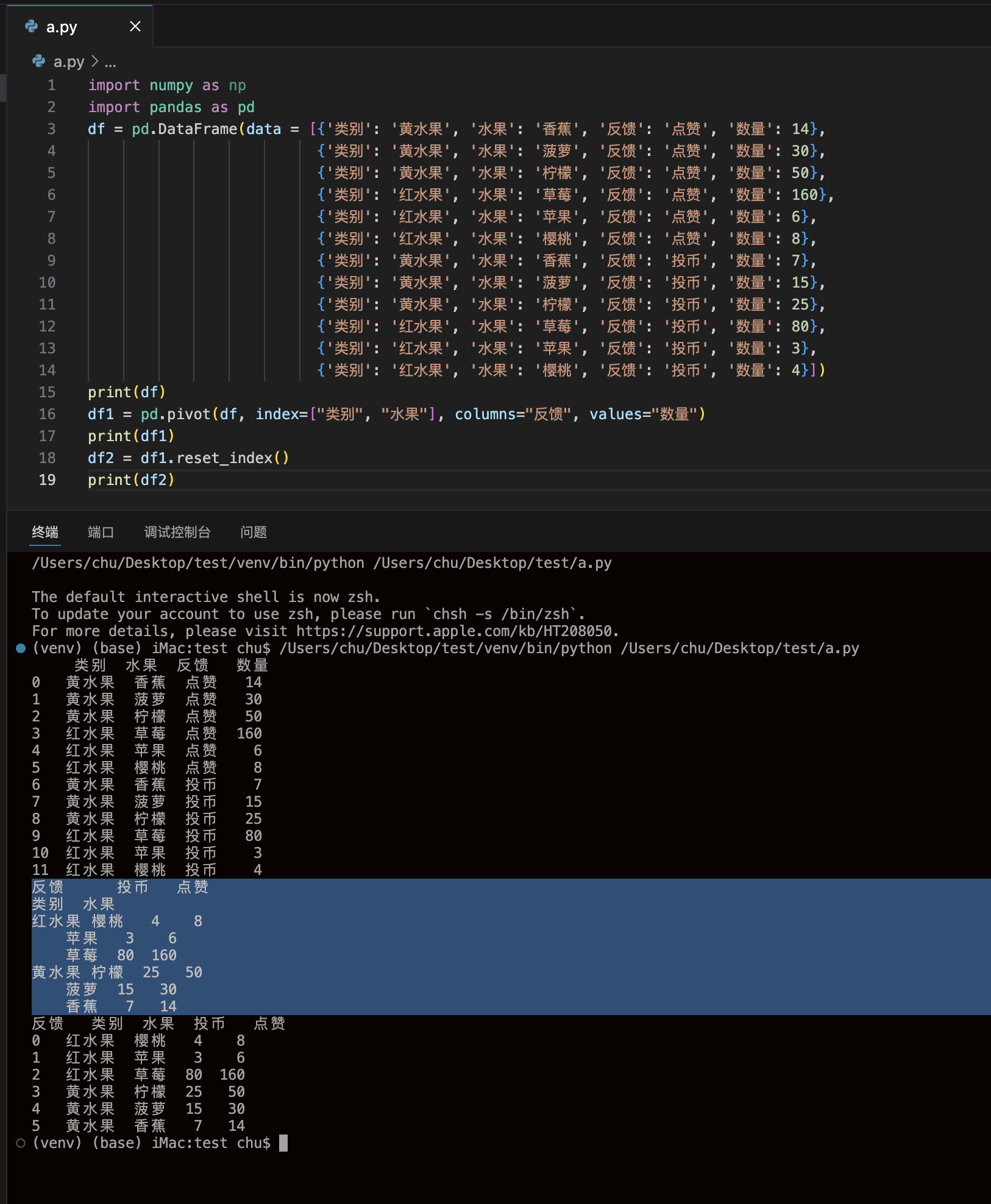Open the a.py breadcrumb item

click(x=69, y=62)
